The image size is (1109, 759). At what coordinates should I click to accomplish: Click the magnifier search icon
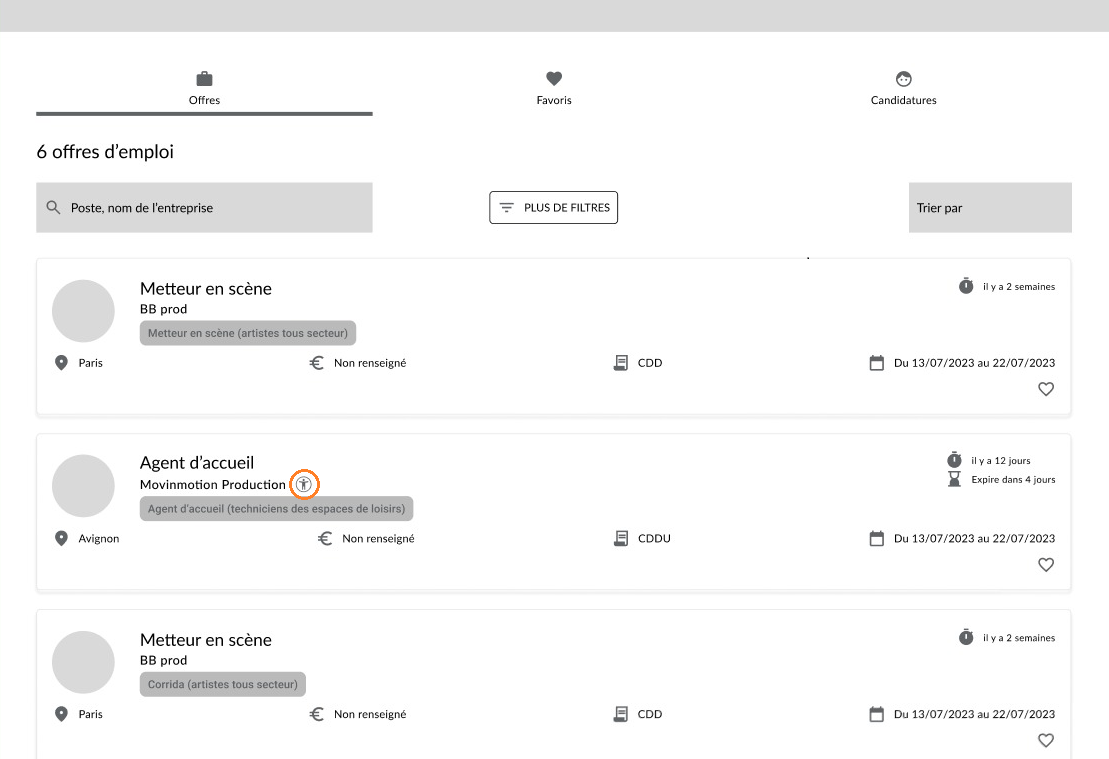point(53,207)
